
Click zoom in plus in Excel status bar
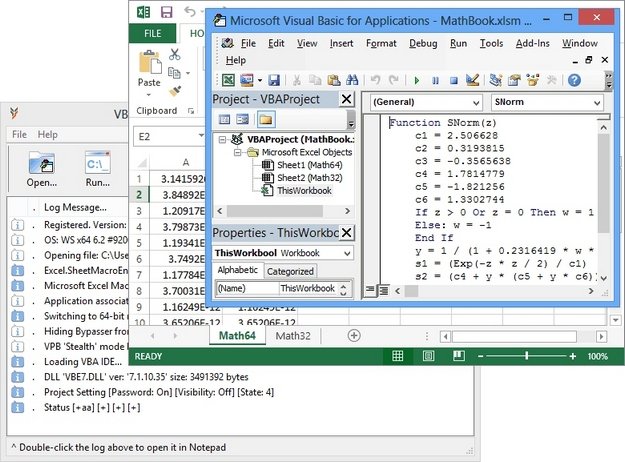click(573, 356)
